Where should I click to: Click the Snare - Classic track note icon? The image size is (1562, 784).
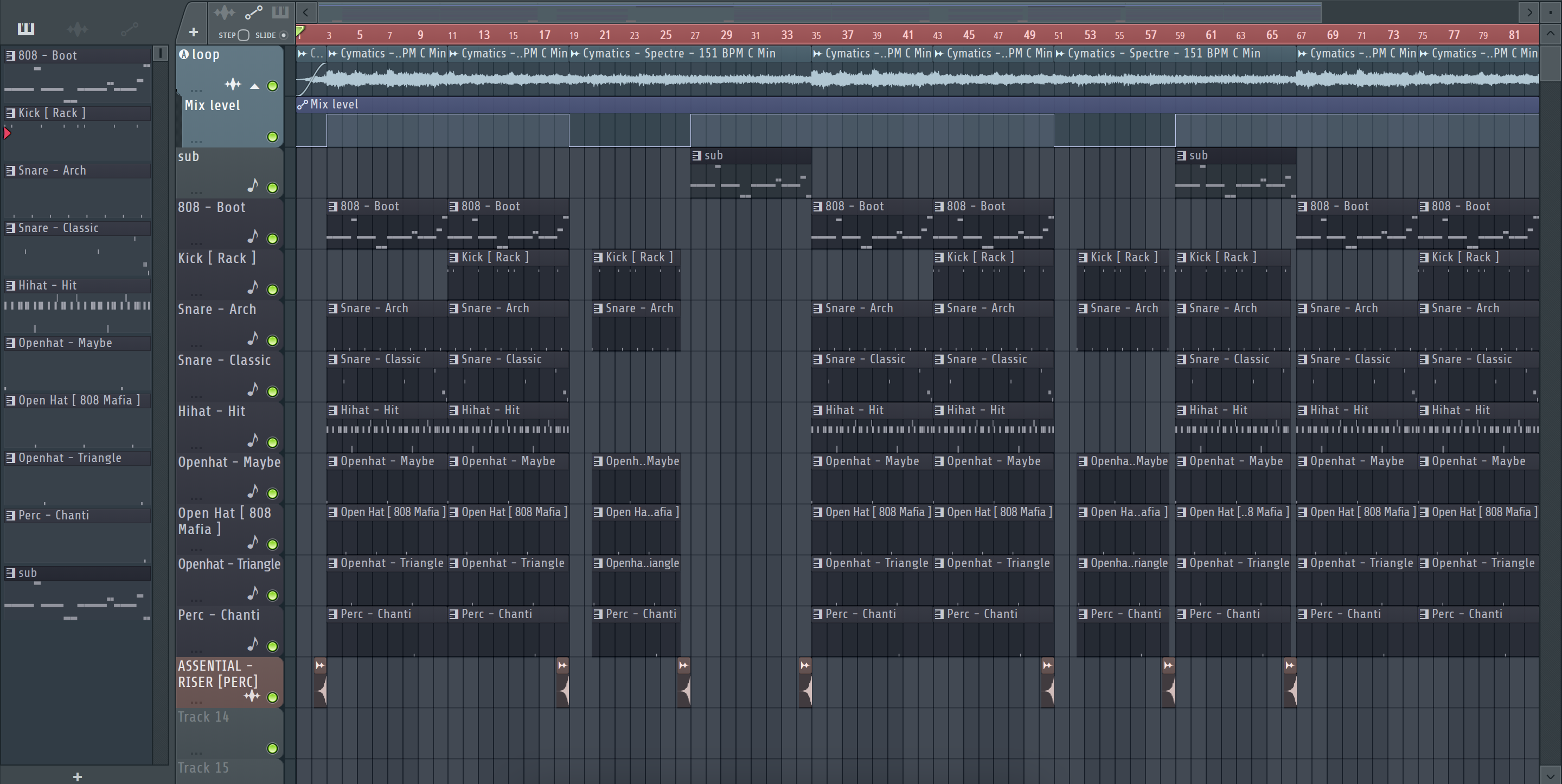coord(253,389)
